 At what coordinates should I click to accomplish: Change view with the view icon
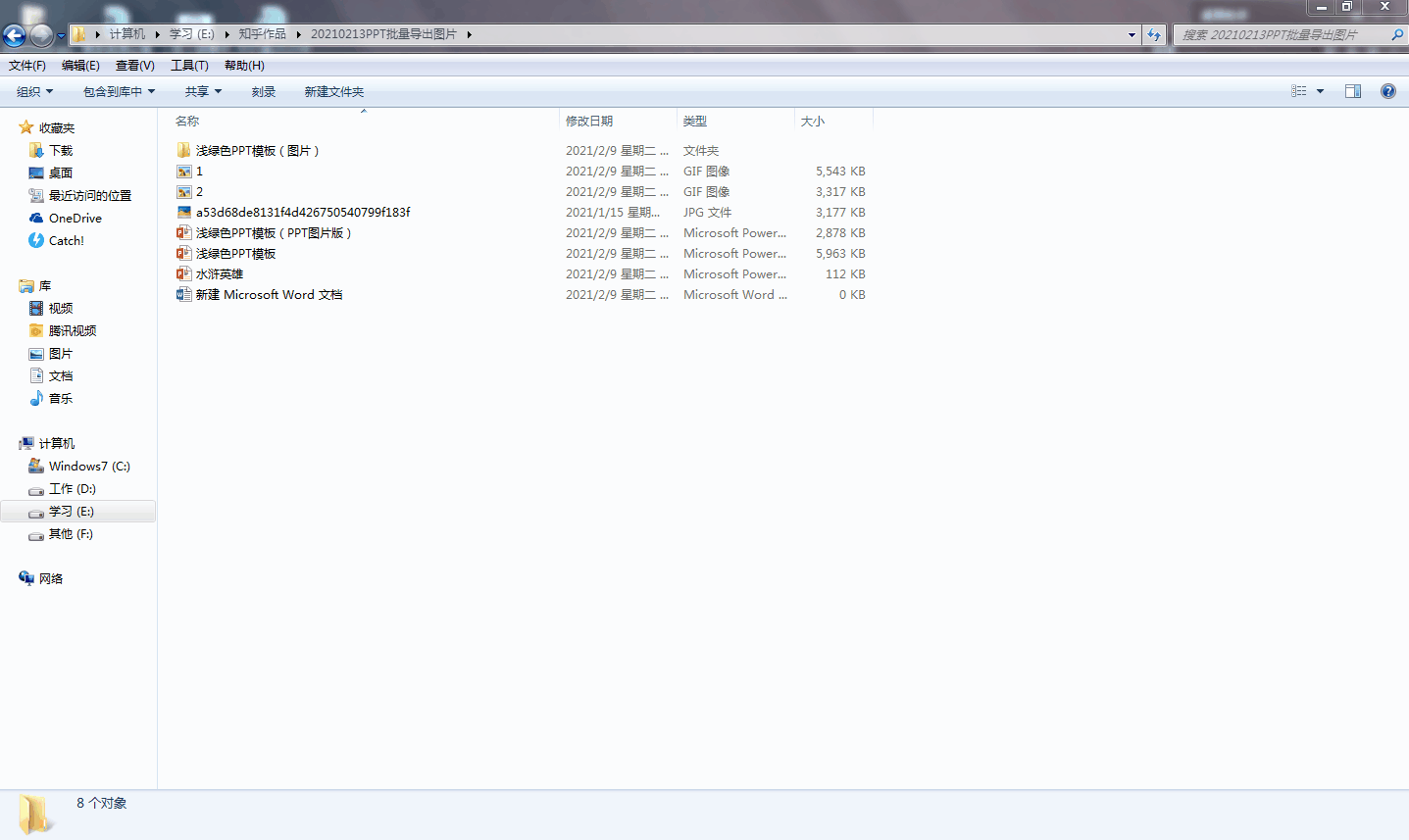(1299, 91)
